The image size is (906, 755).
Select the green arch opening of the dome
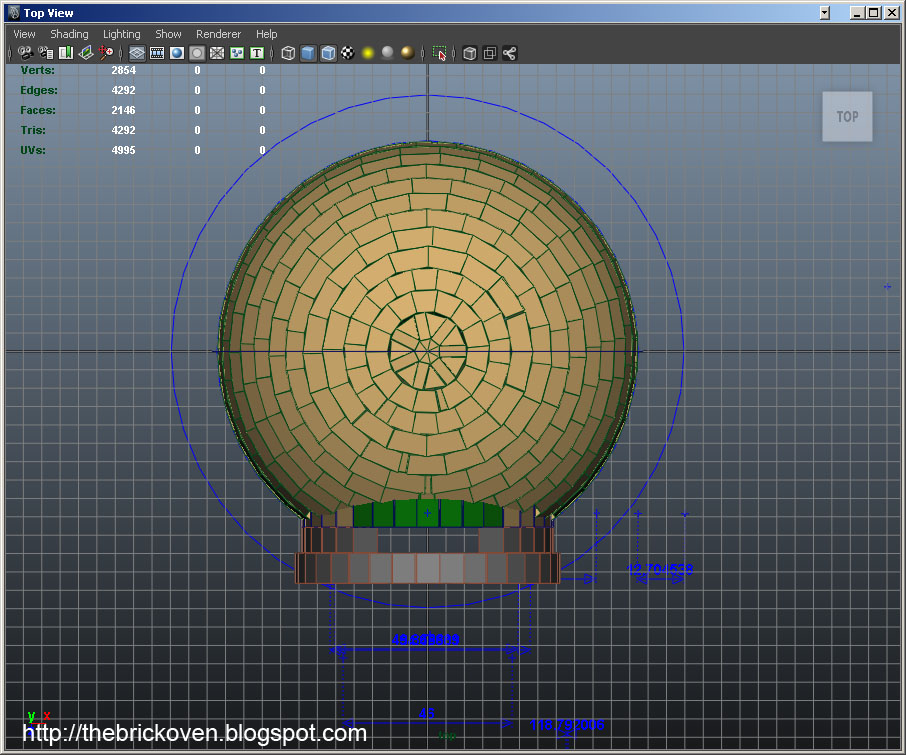pyautogui.click(x=427, y=513)
